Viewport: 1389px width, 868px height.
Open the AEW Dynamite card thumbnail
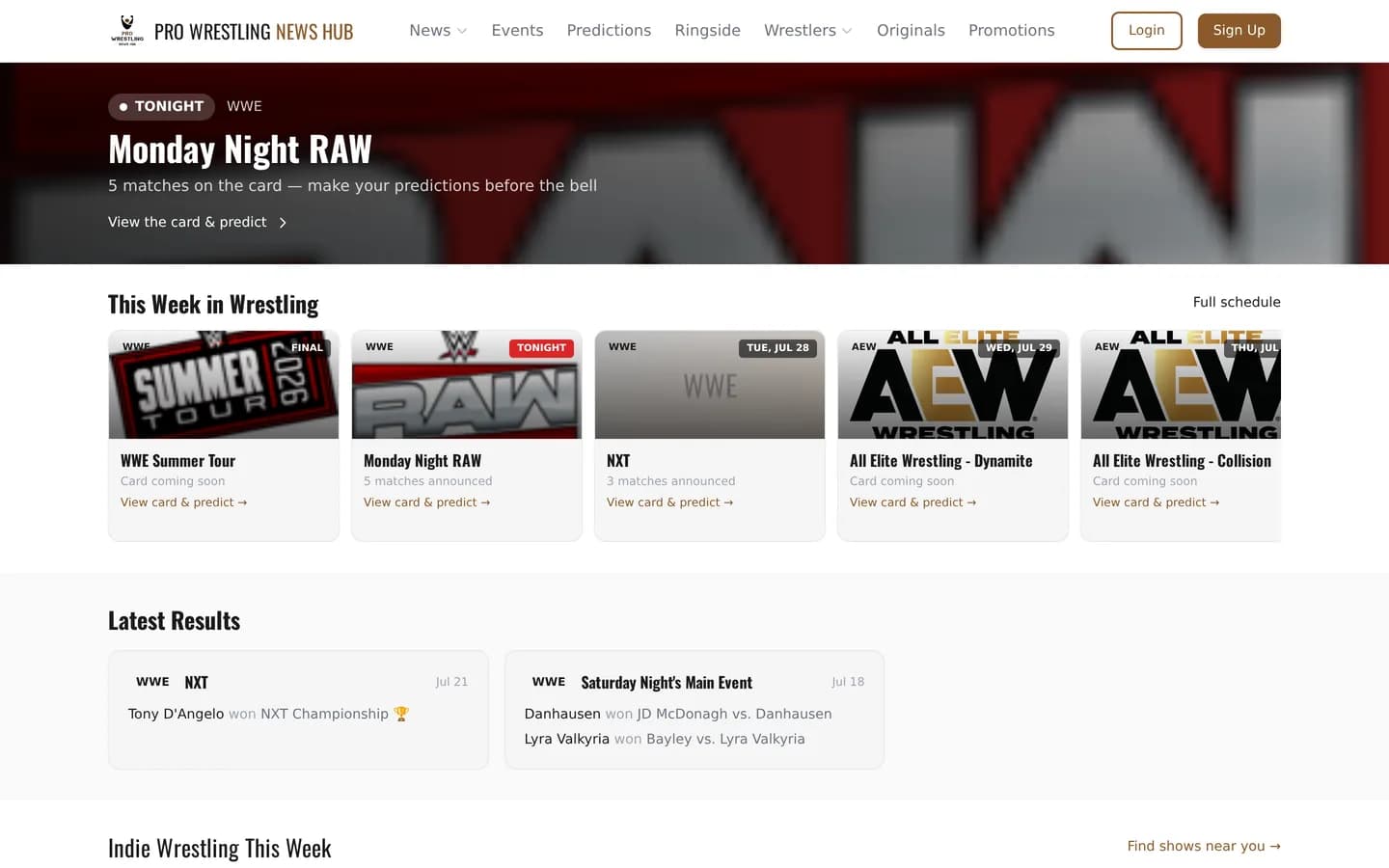[x=953, y=385]
